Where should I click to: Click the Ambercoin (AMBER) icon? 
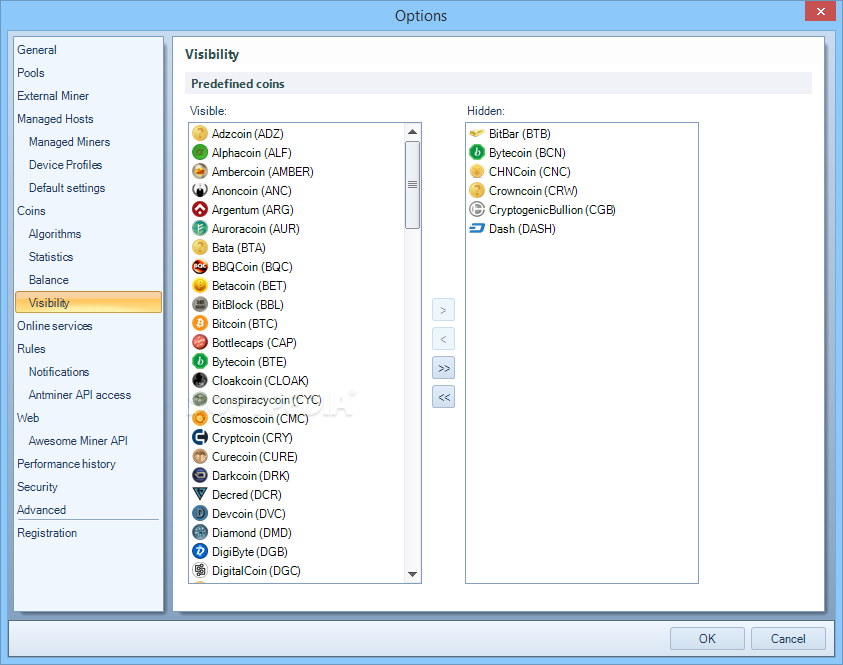(x=200, y=171)
